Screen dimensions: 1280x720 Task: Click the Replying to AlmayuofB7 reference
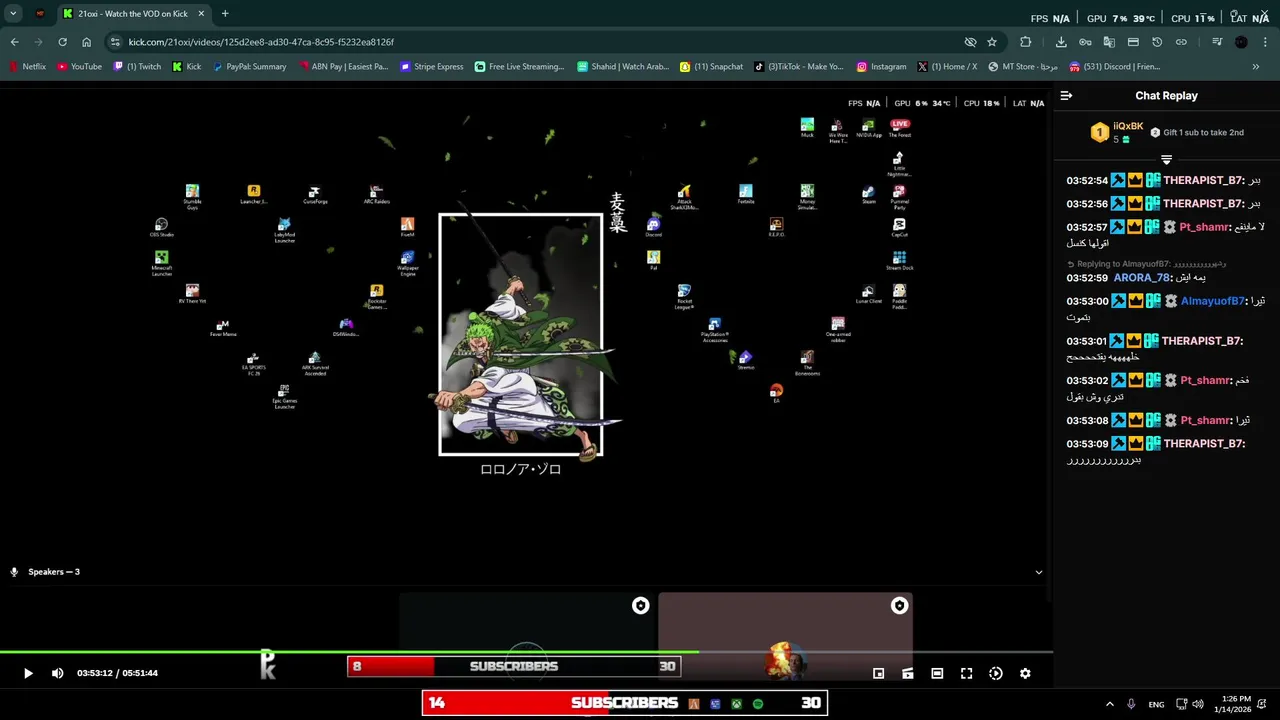[x=1146, y=264]
